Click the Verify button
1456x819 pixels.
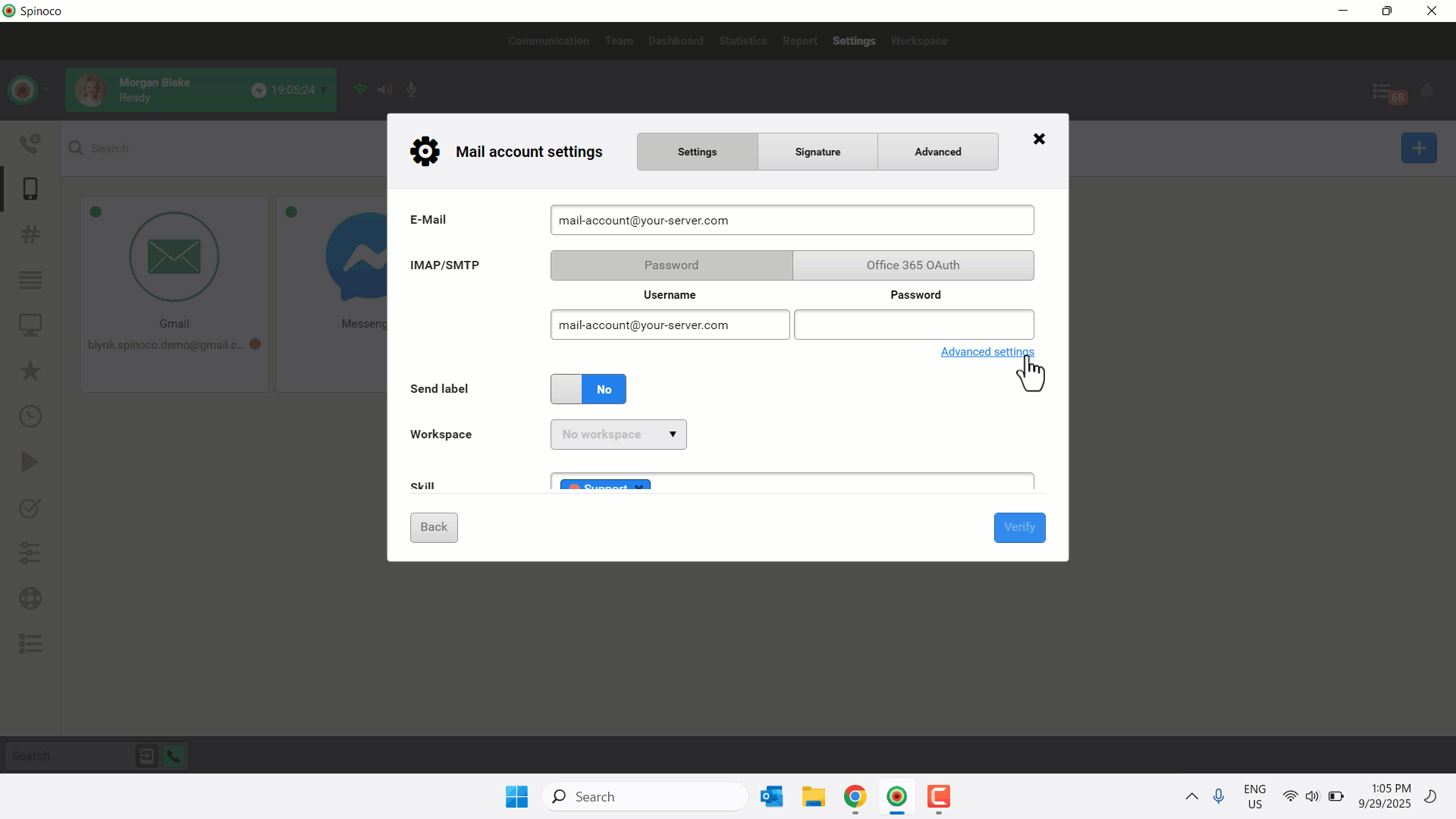[1019, 527]
